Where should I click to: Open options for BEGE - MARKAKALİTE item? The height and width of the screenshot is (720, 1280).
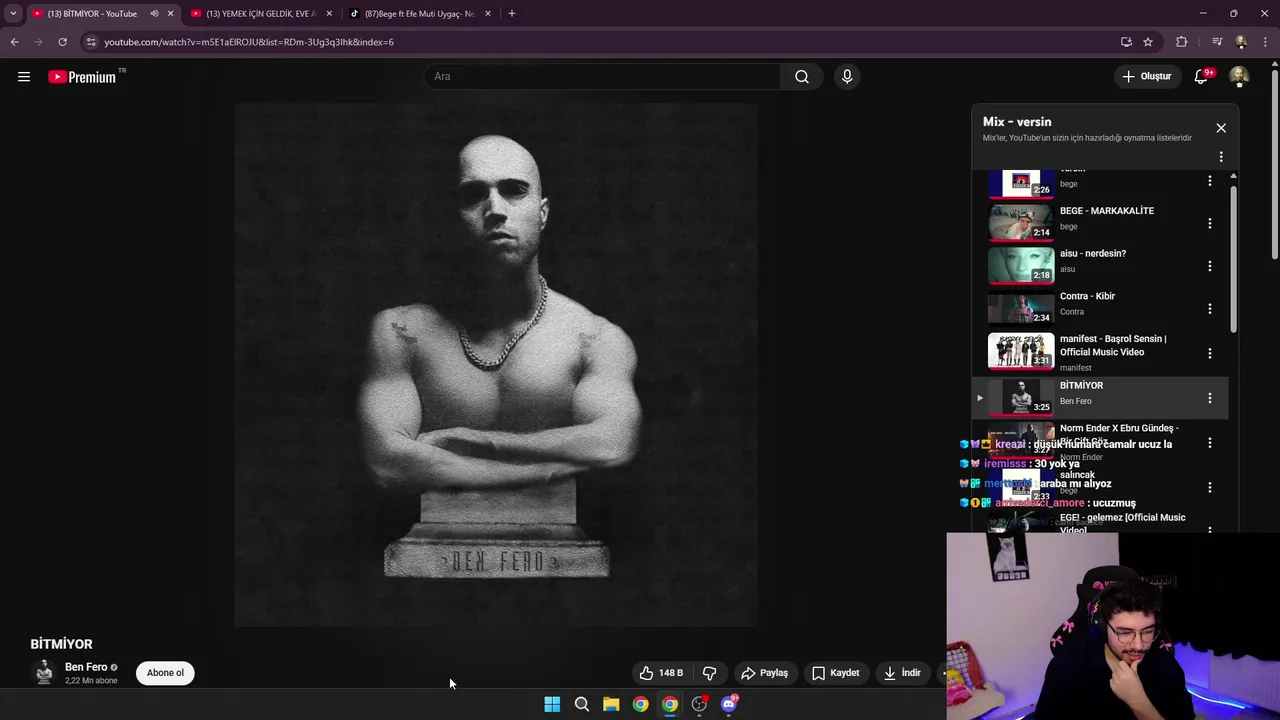[1210, 223]
